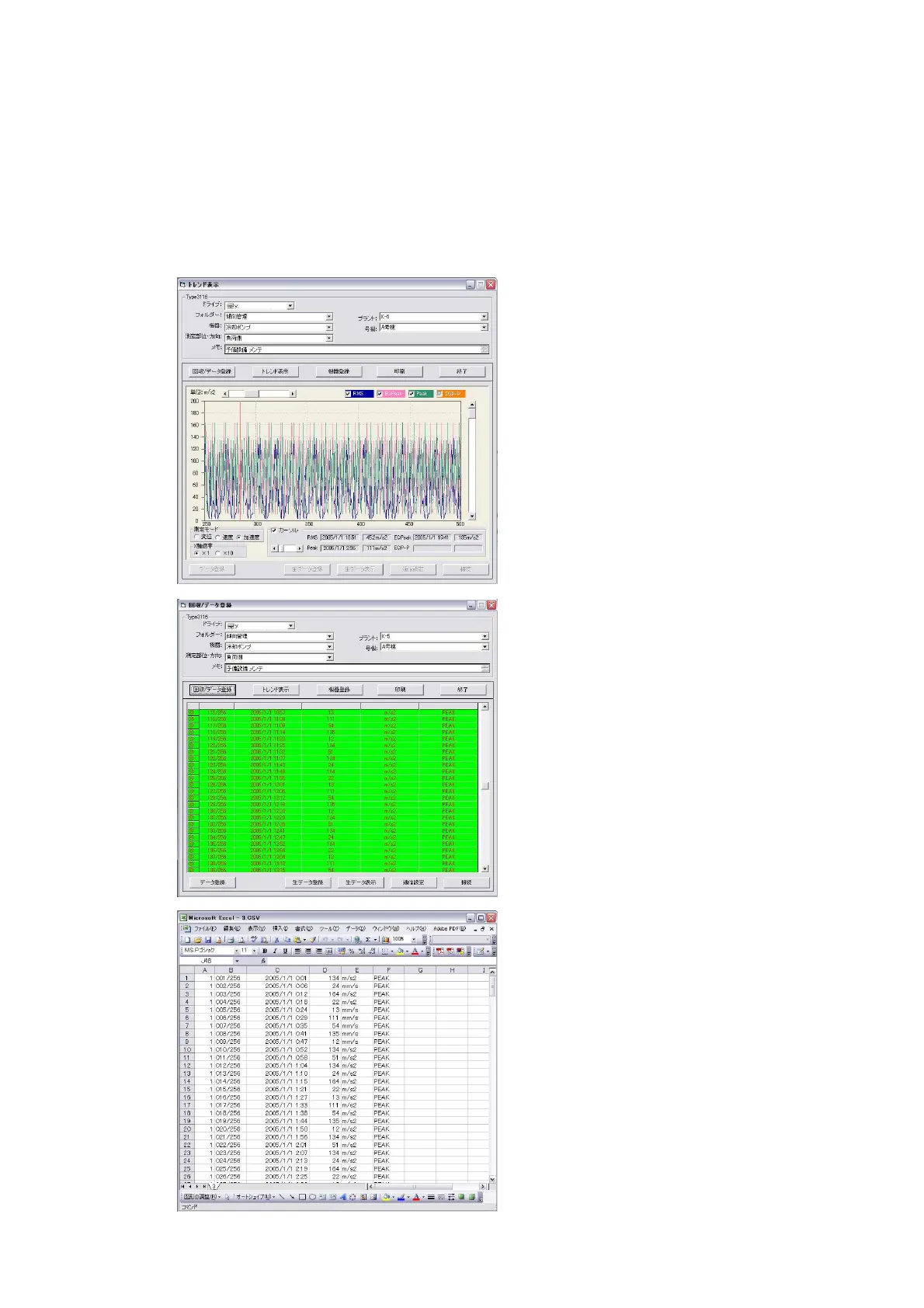Click the Font Color icon in formatting toolbar

click(415, 951)
